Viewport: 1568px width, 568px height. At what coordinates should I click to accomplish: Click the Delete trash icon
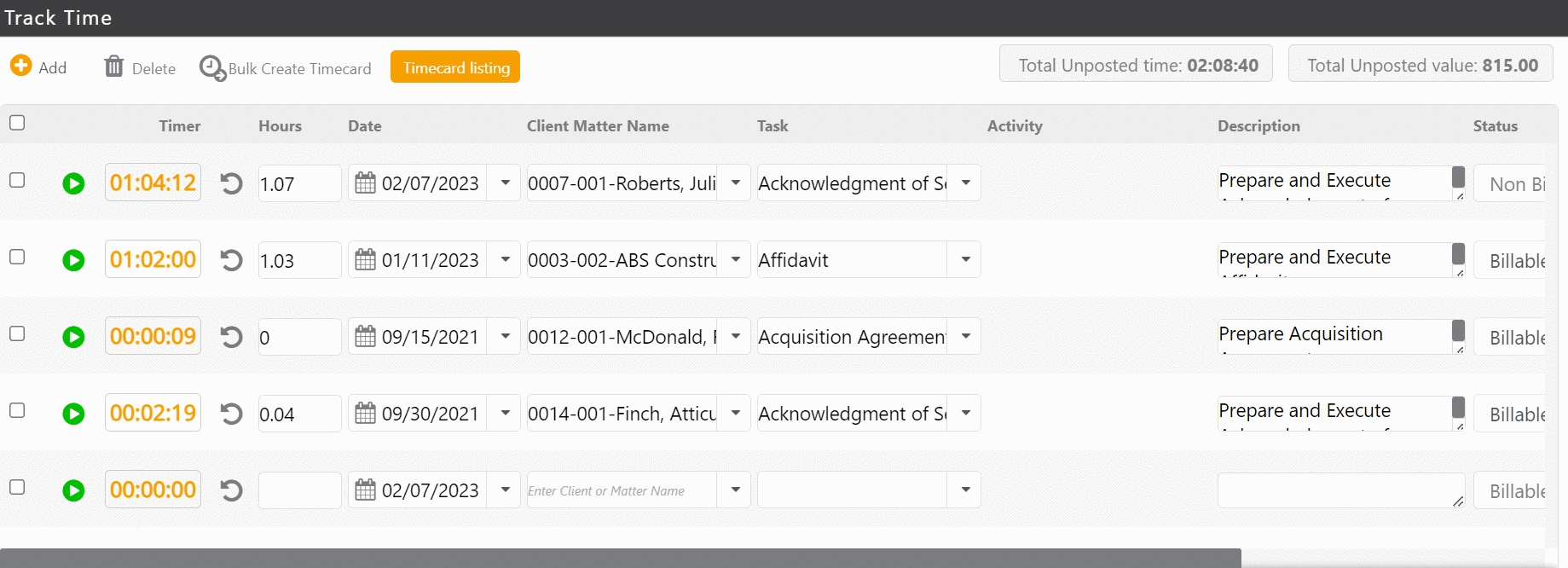point(113,67)
